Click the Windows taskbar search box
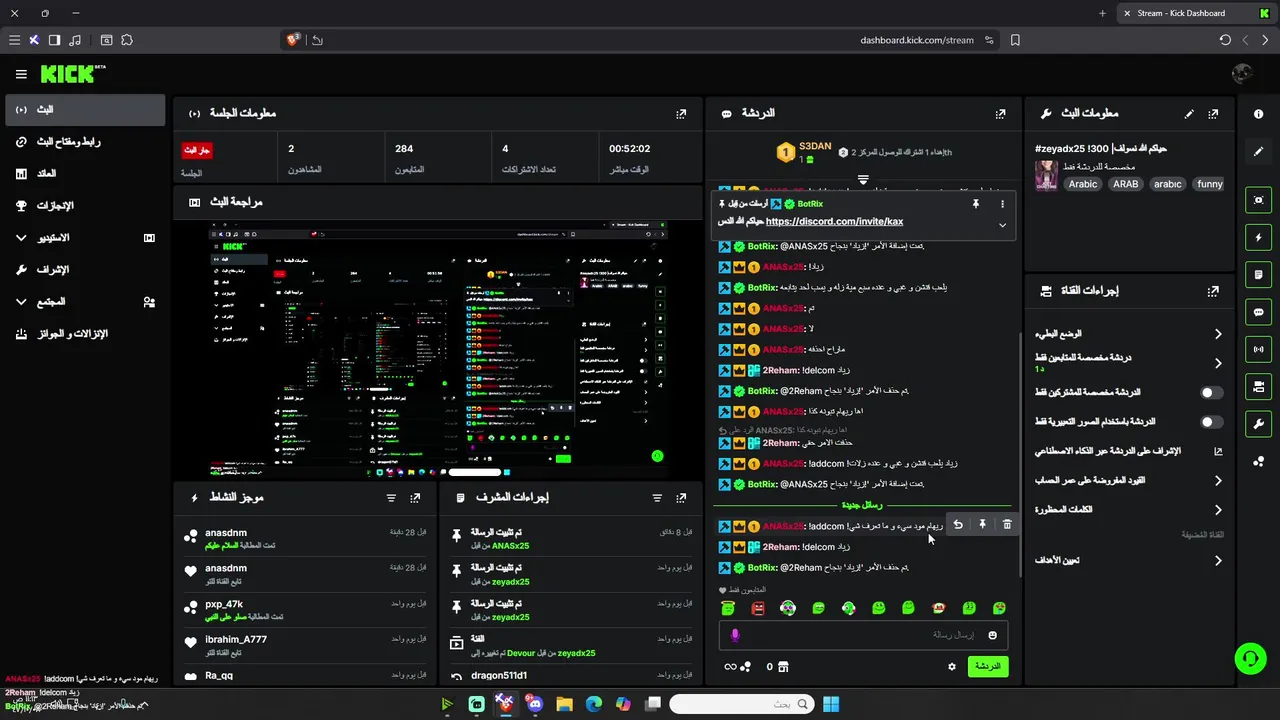 tap(741, 705)
